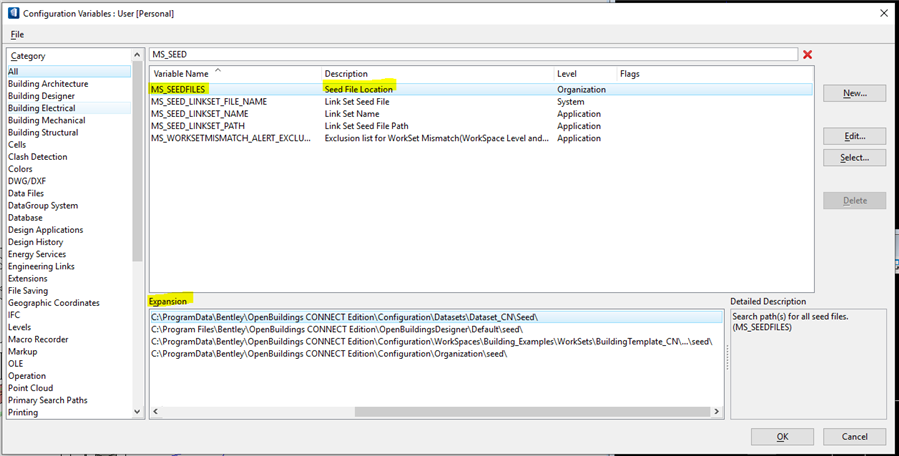This screenshot has width=899, height=456.
Task: Select the MS_WORKSETMISMATCH_ALERT_EXCLU... row
Action: tap(481, 138)
